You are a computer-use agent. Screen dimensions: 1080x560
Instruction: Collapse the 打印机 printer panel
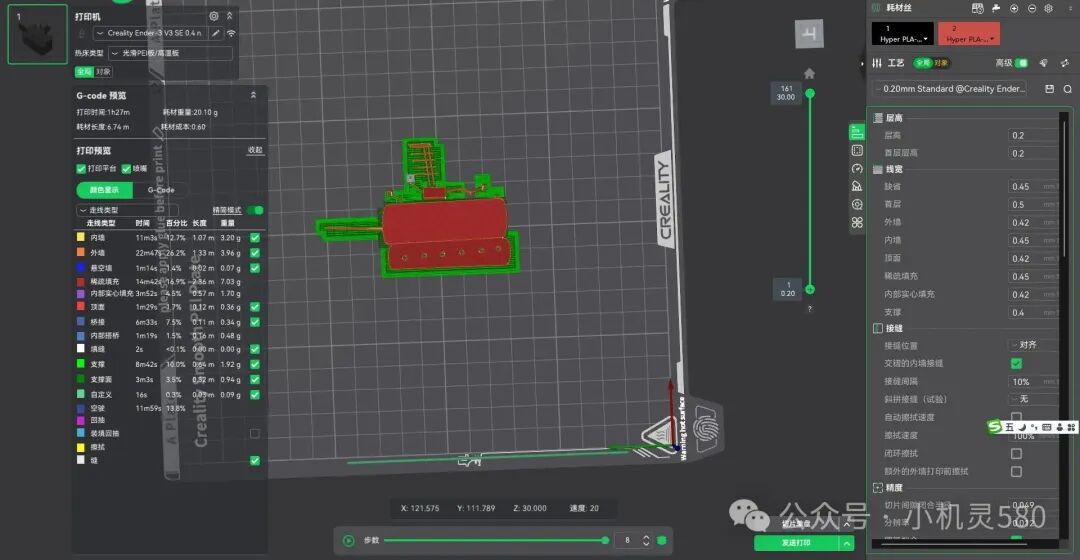coord(229,16)
